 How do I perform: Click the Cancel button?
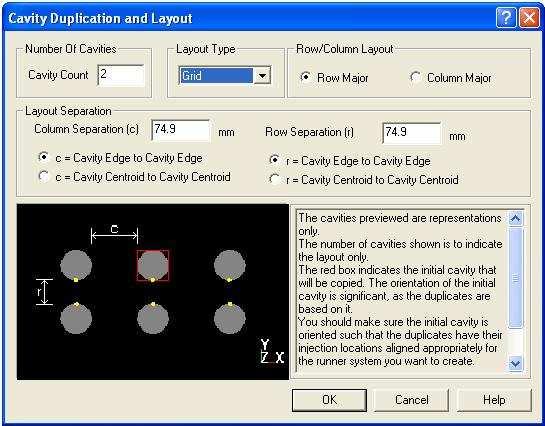[412, 400]
